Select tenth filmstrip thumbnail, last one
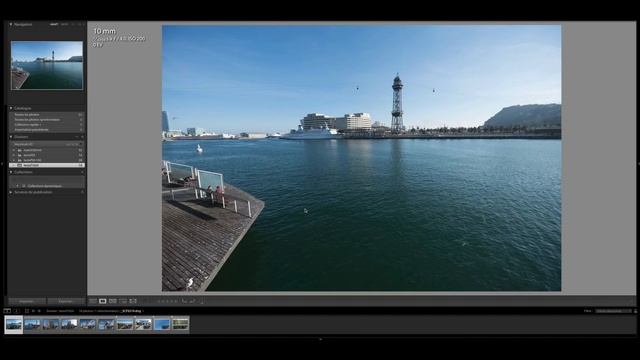The image size is (640, 360). [180, 324]
